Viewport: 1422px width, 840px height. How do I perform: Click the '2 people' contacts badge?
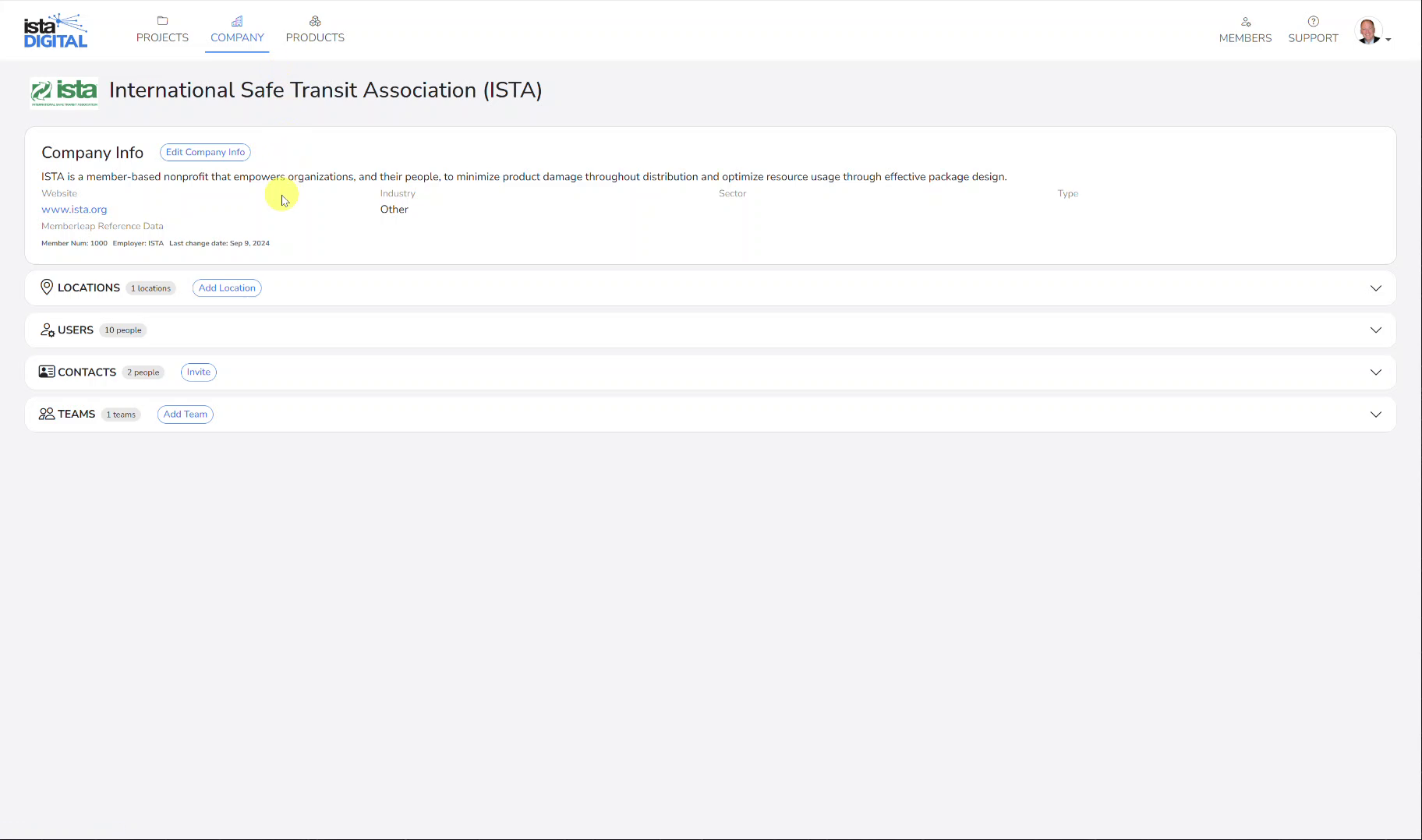(x=143, y=372)
